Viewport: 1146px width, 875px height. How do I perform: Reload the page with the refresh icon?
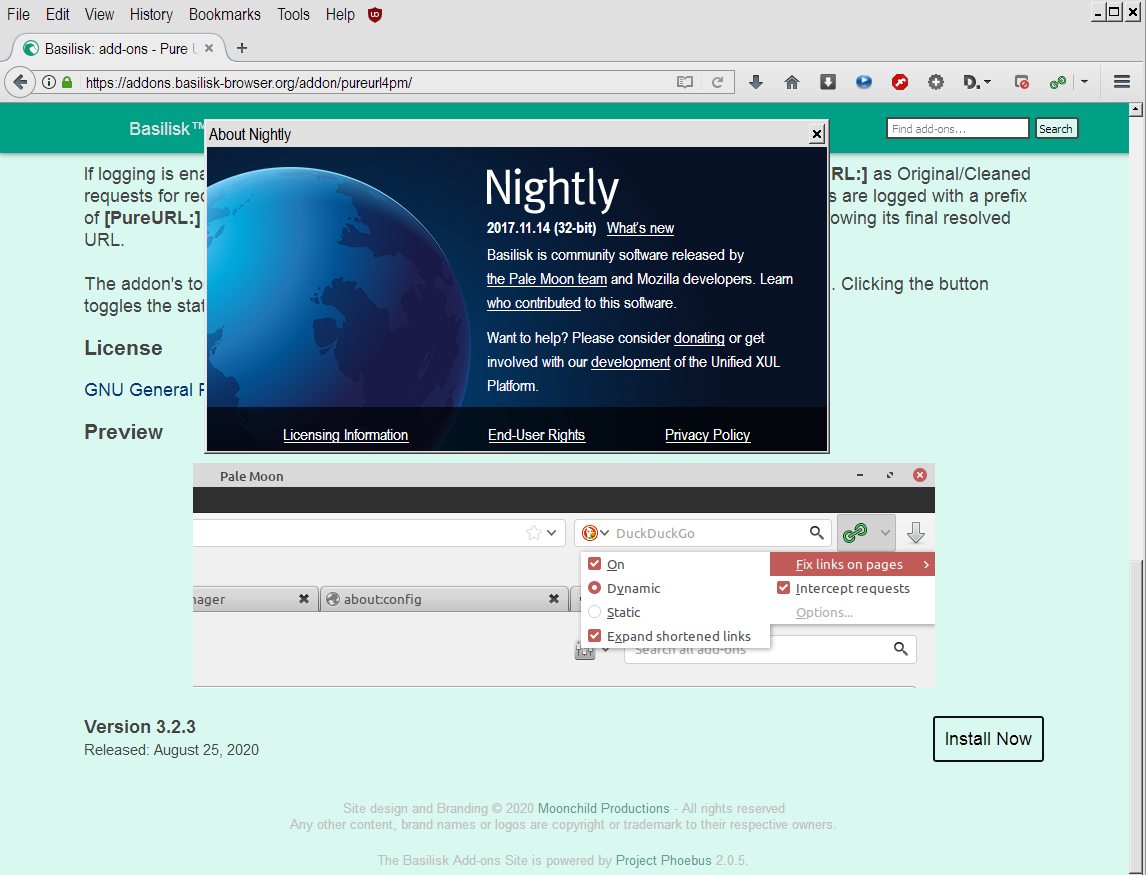coord(717,83)
